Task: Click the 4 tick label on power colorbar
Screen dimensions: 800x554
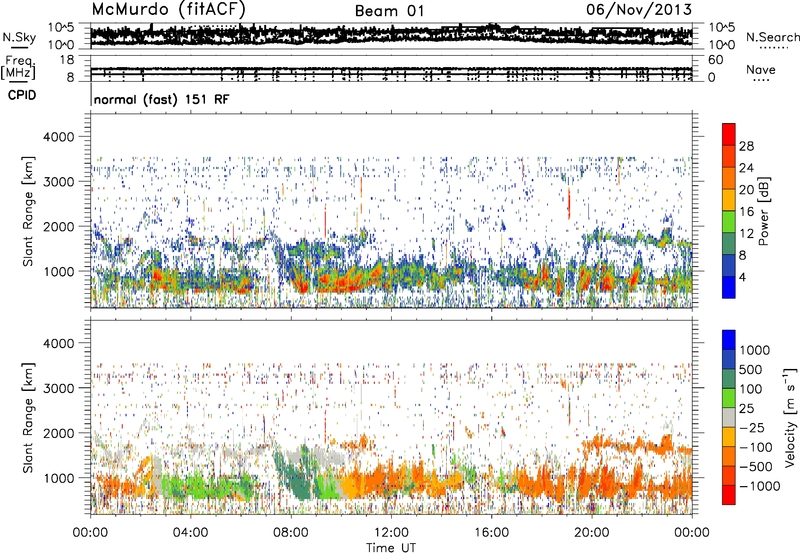Action: 742,277
